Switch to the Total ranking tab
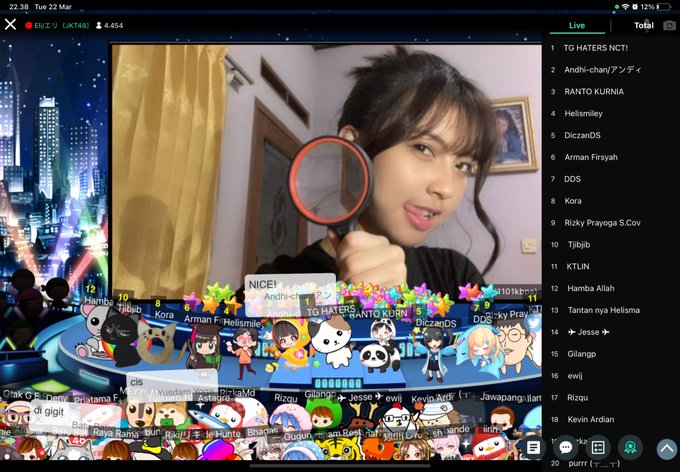The height and width of the screenshot is (472, 680). click(x=644, y=26)
